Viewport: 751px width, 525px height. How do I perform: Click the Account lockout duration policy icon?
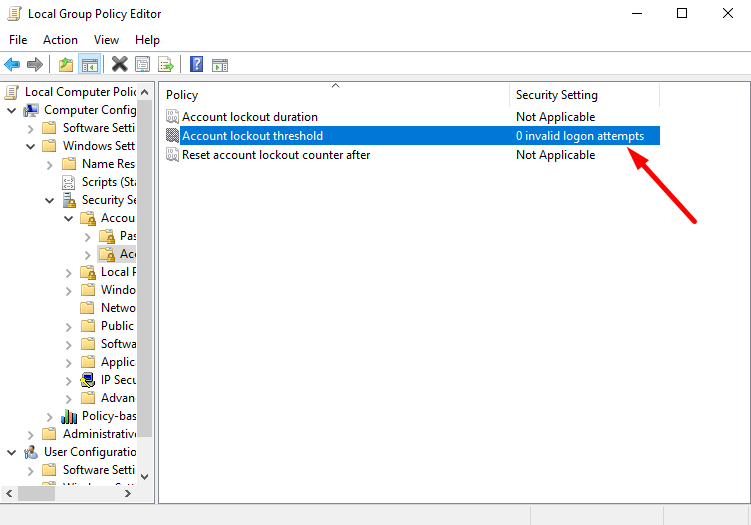click(172, 116)
